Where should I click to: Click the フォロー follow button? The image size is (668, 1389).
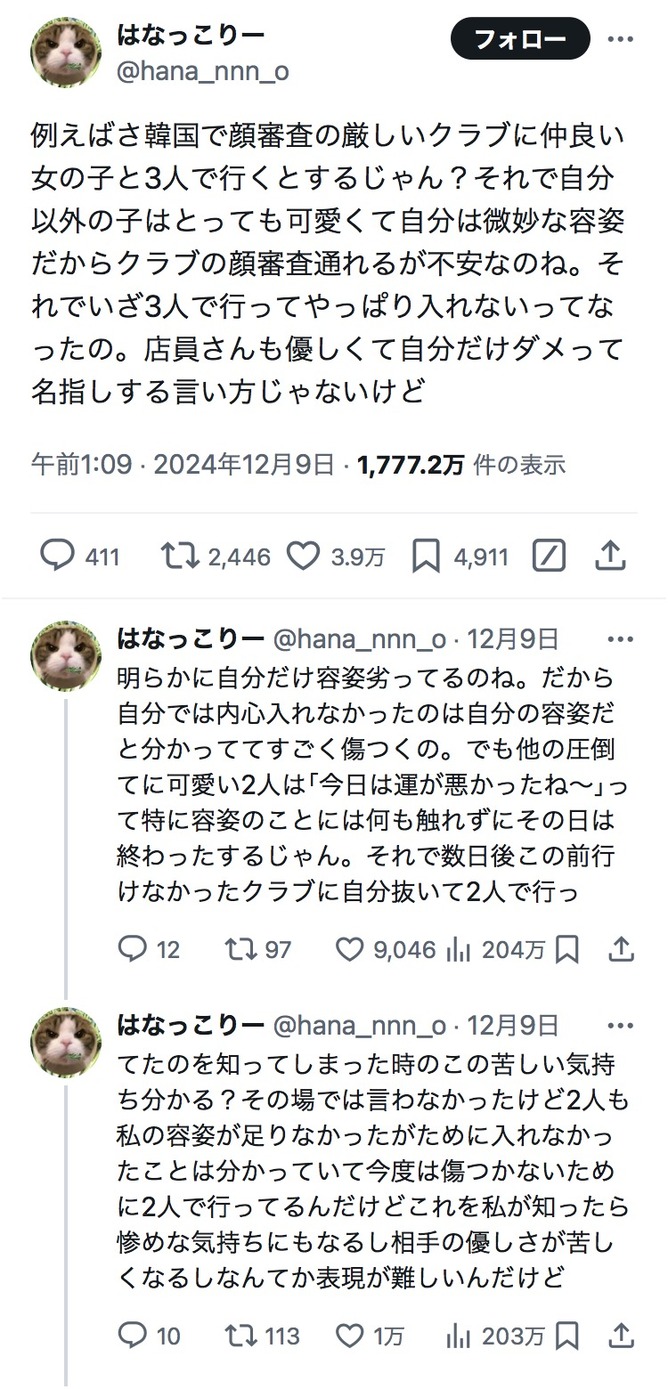pos(520,40)
